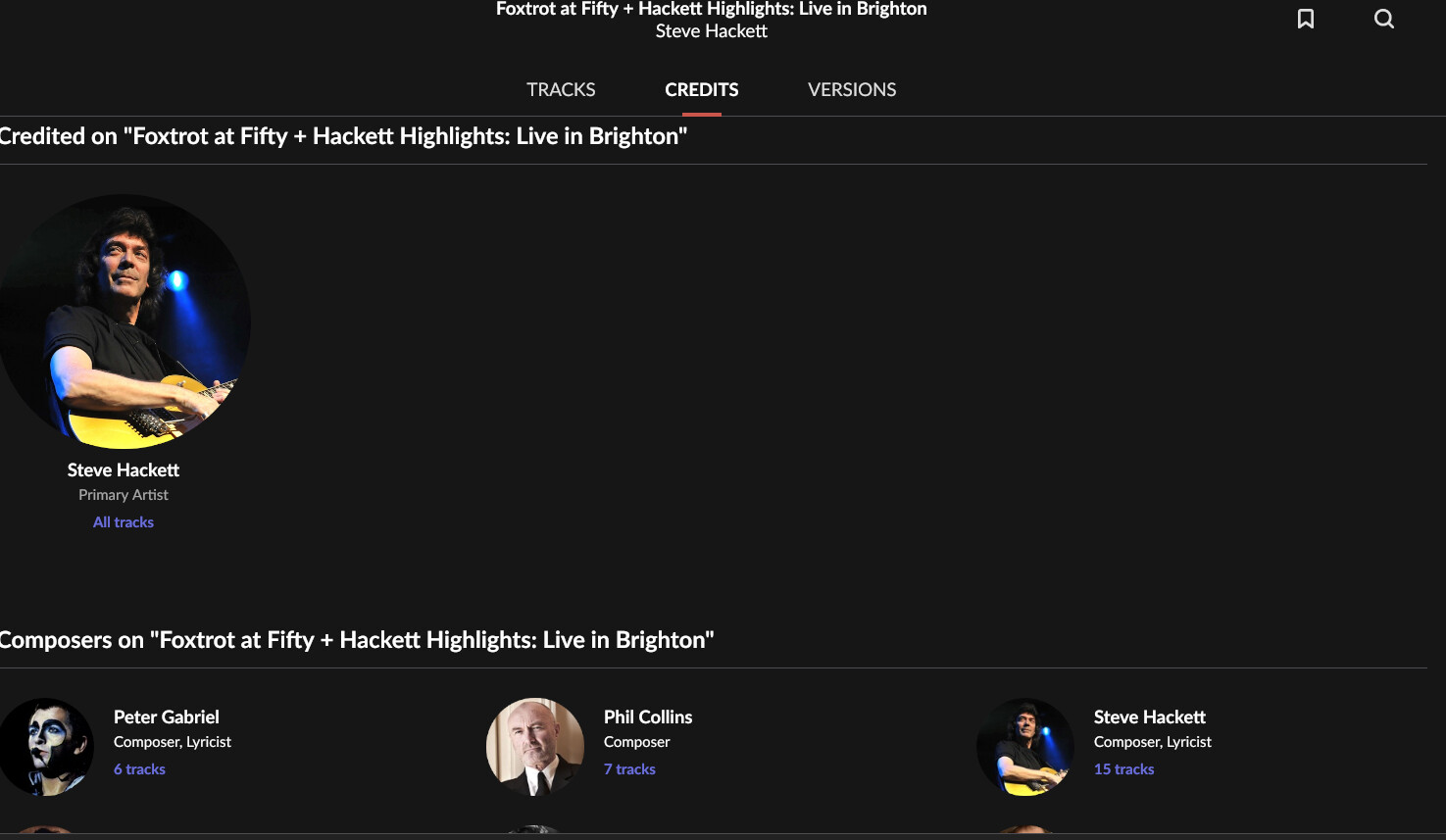The height and width of the screenshot is (840, 1446).
Task: Bookmark this album with the bookmark icon
Action: coord(1306,19)
